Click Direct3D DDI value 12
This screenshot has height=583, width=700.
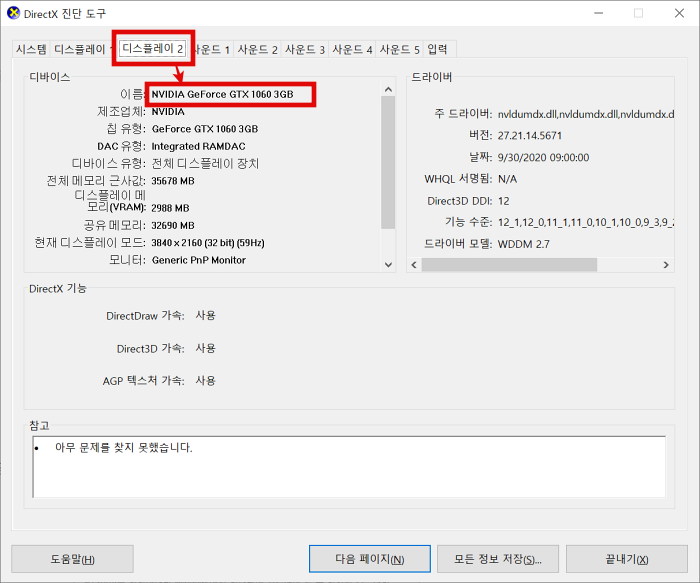click(x=504, y=201)
